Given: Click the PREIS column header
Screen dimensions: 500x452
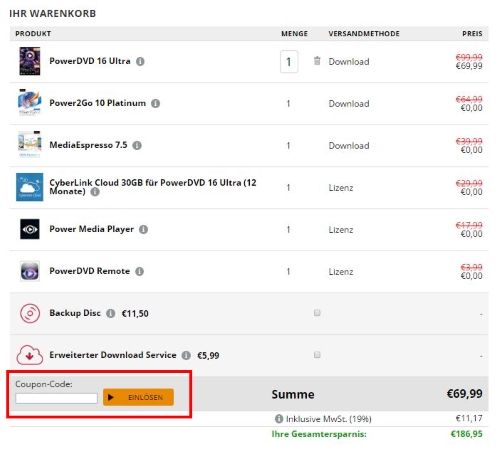Looking at the screenshot, I should point(472,34).
